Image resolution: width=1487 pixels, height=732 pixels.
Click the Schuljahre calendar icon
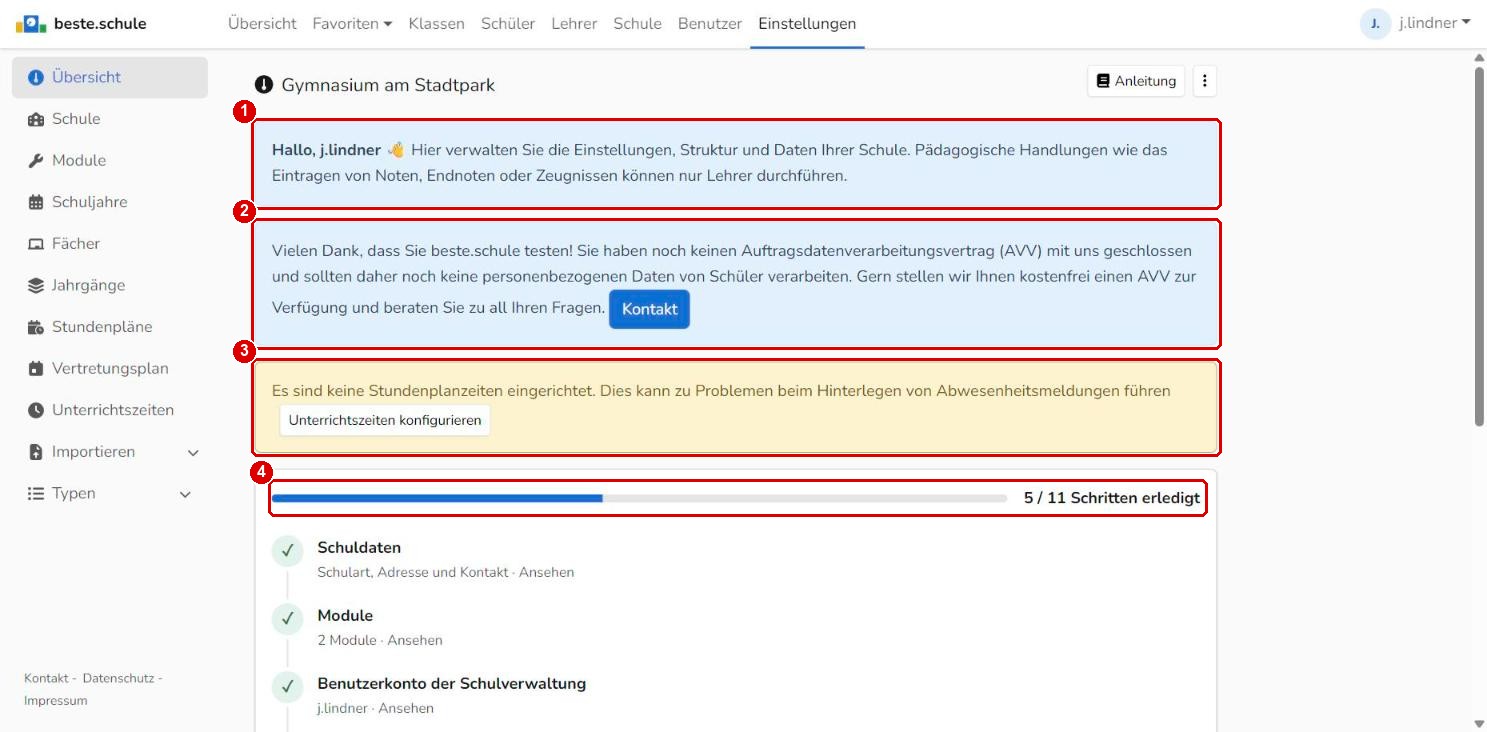(x=36, y=202)
